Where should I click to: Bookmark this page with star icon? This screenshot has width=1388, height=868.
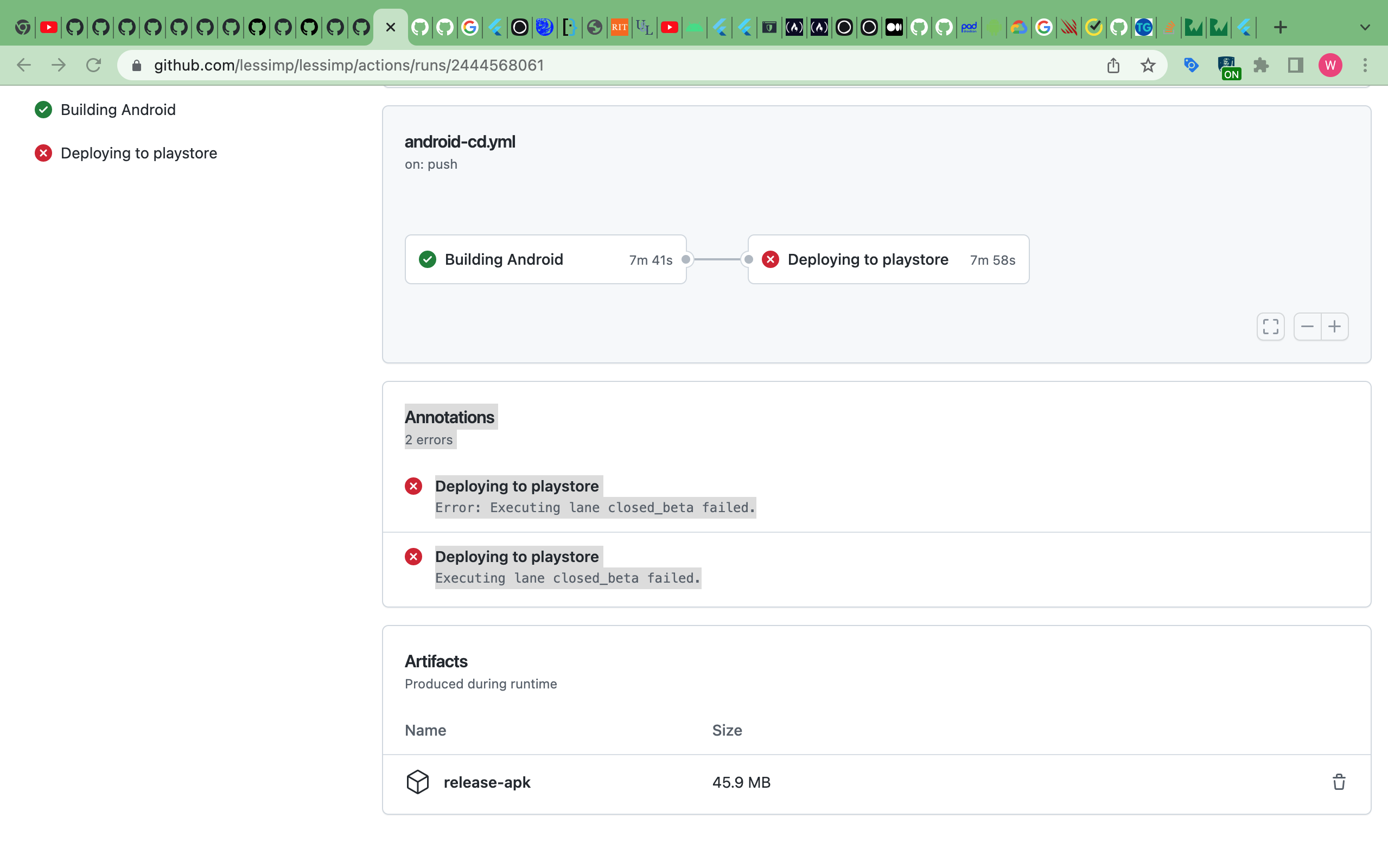coord(1148,66)
